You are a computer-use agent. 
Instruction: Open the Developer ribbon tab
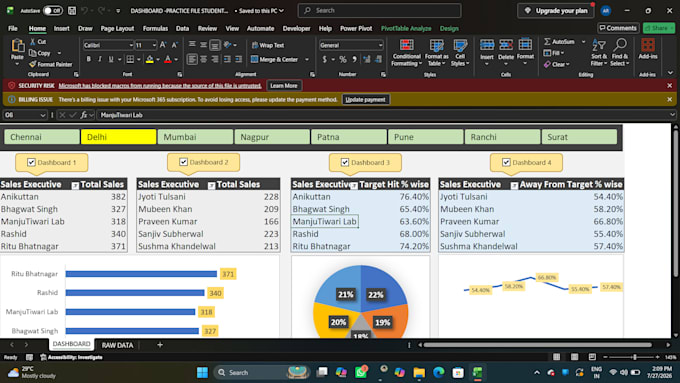coord(296,28)
